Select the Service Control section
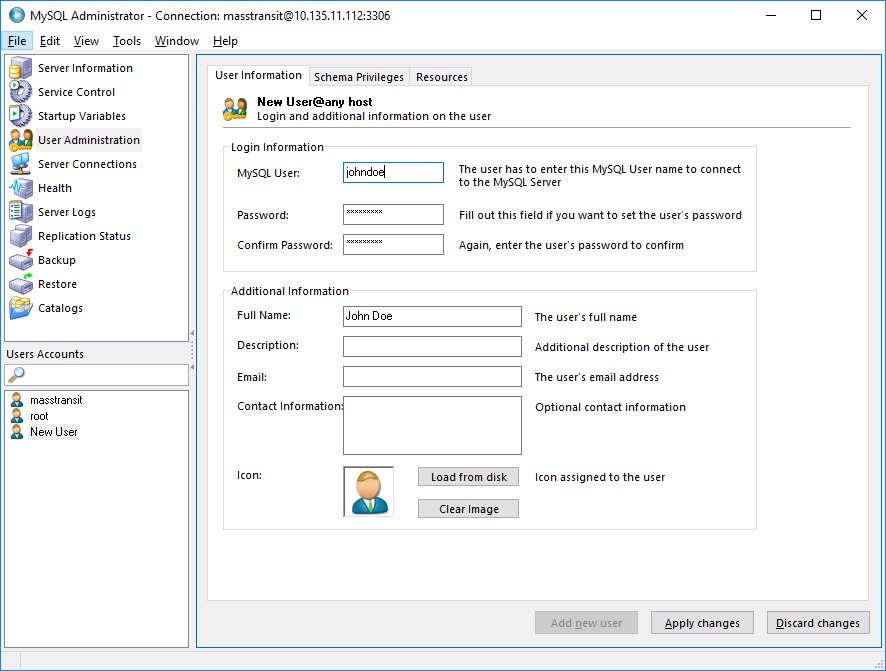The image size is (886, 671). tap(77, 91)
